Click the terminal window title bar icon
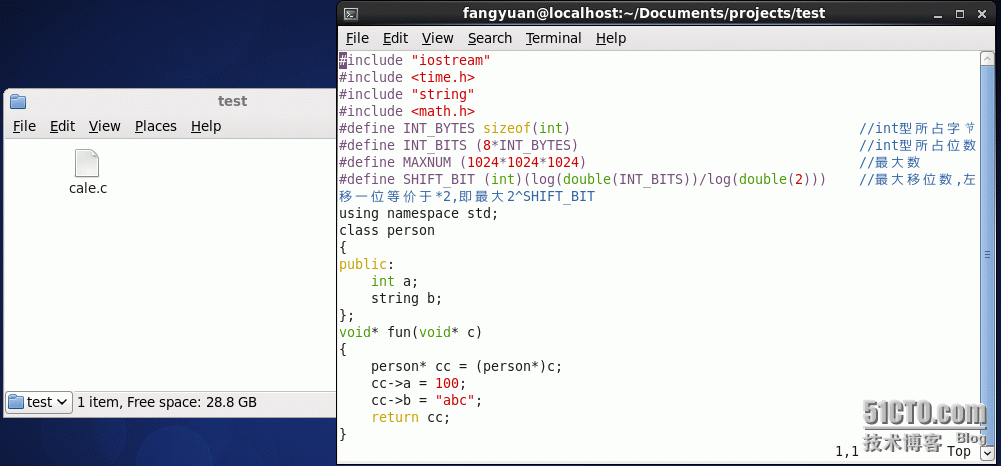The height and width of the screenshot is (466, 1001). click(x=350, y=13)
